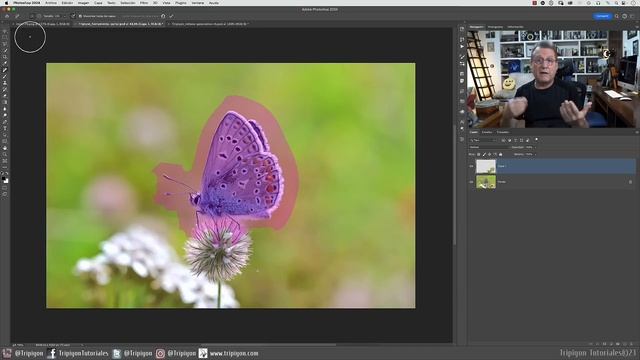
Task: Select the Move tool
Action: pyautogui.click(x=5, y=32)
